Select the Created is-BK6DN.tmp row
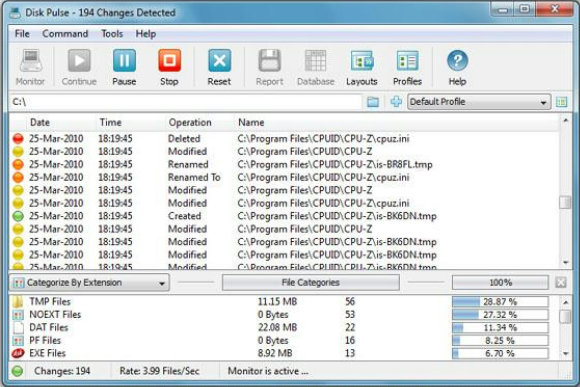Screen dimensions: 580x387 pyautogui.click(x=284, y=216)
